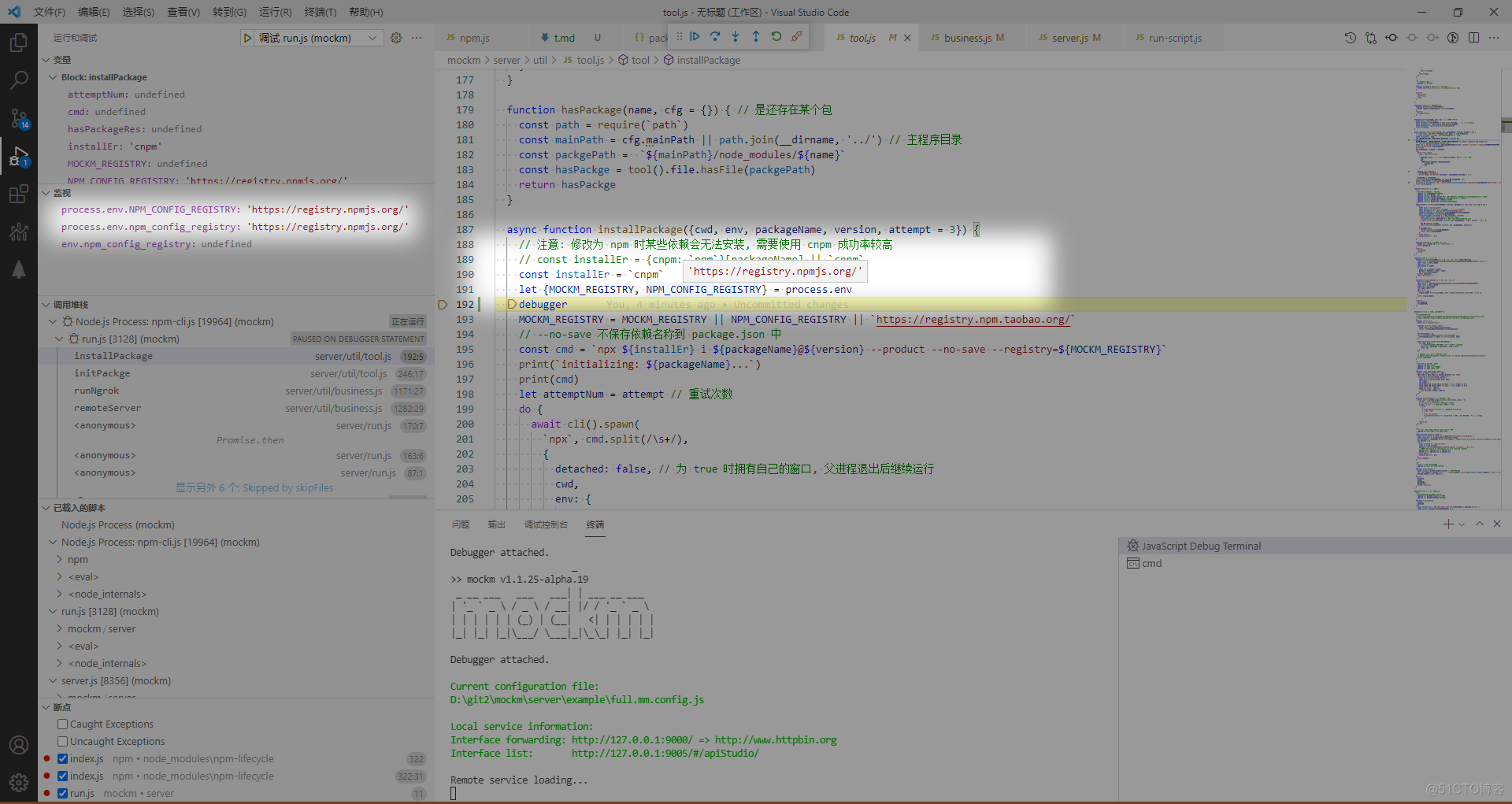1512x804 pixels.
Task: Open the debug panel's more actions menu
Action: (417, 38)
